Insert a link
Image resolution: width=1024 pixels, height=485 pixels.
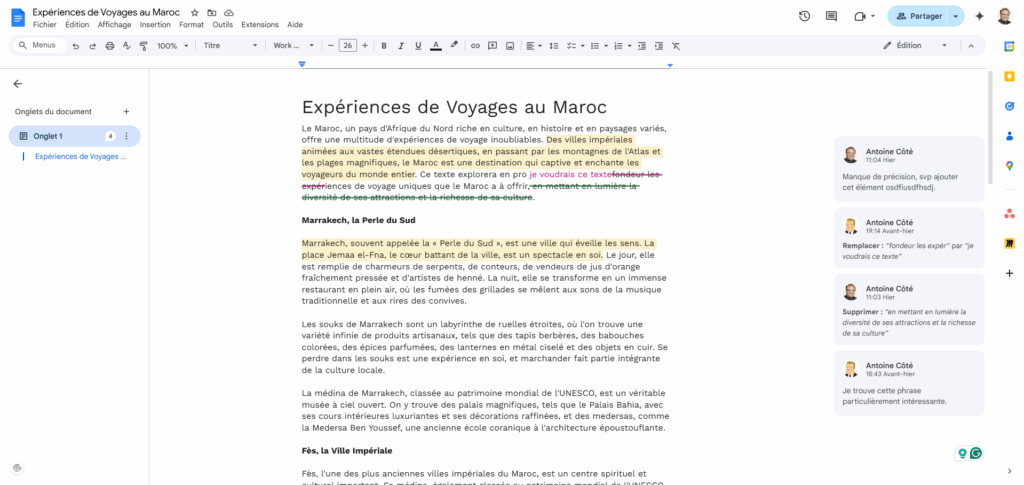coord(475,46)
